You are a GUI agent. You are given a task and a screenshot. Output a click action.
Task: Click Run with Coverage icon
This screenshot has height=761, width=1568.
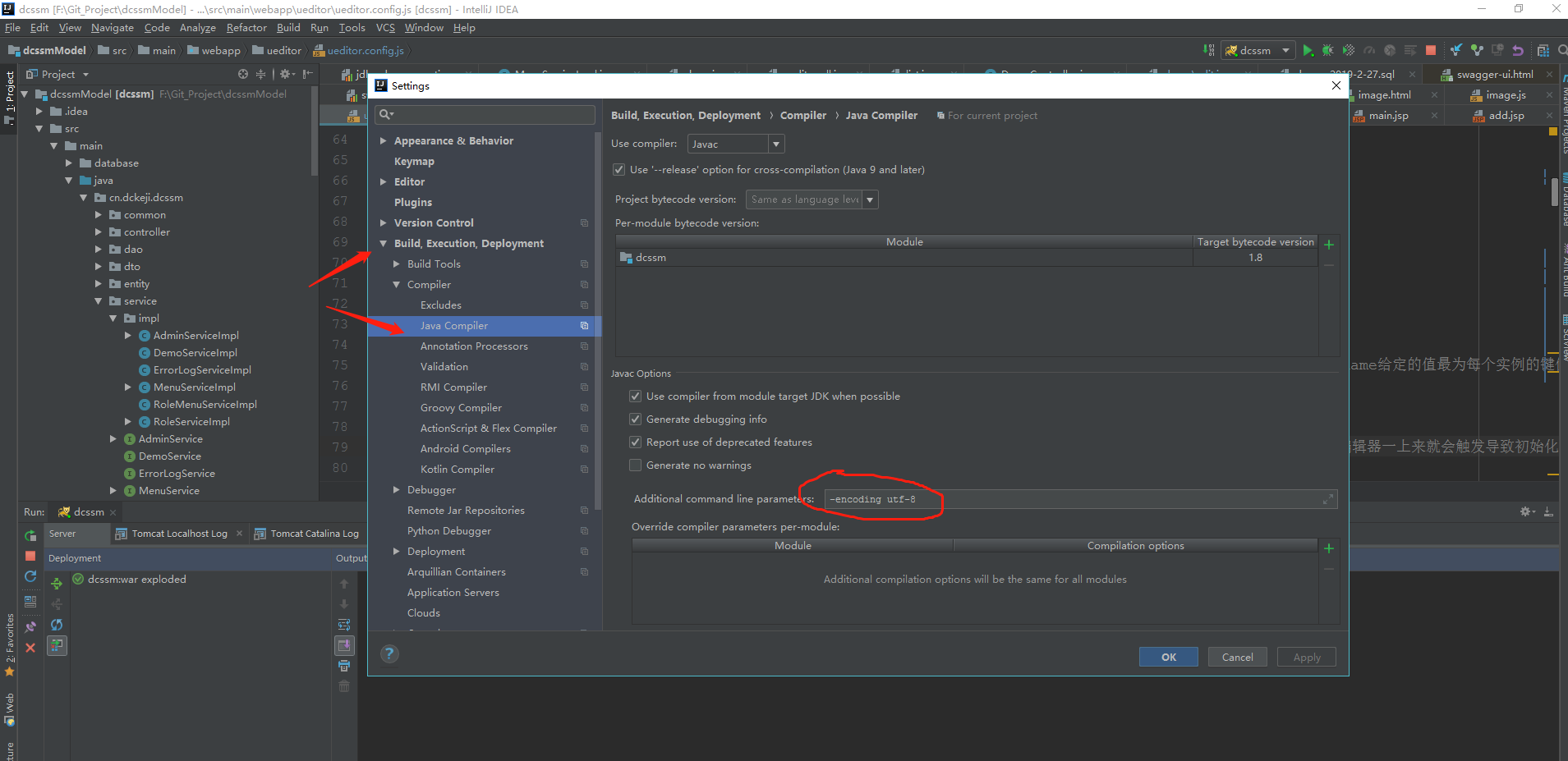pyautogui.click(x=1348, y=50)
